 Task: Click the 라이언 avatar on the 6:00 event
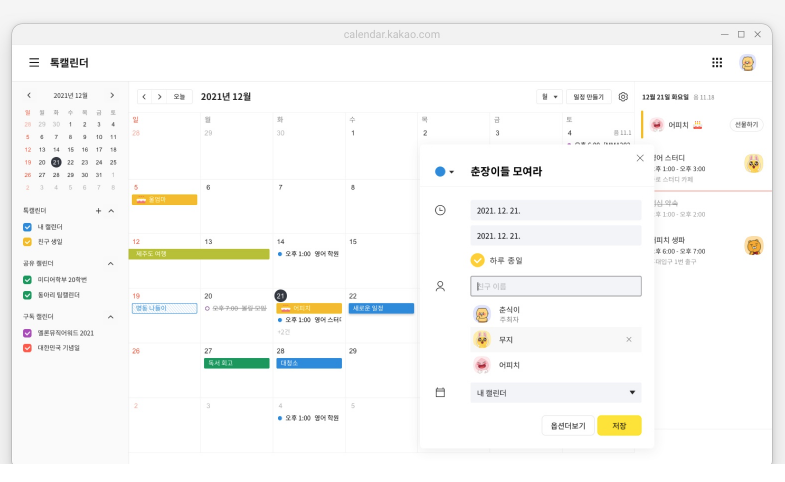(753, 246)
